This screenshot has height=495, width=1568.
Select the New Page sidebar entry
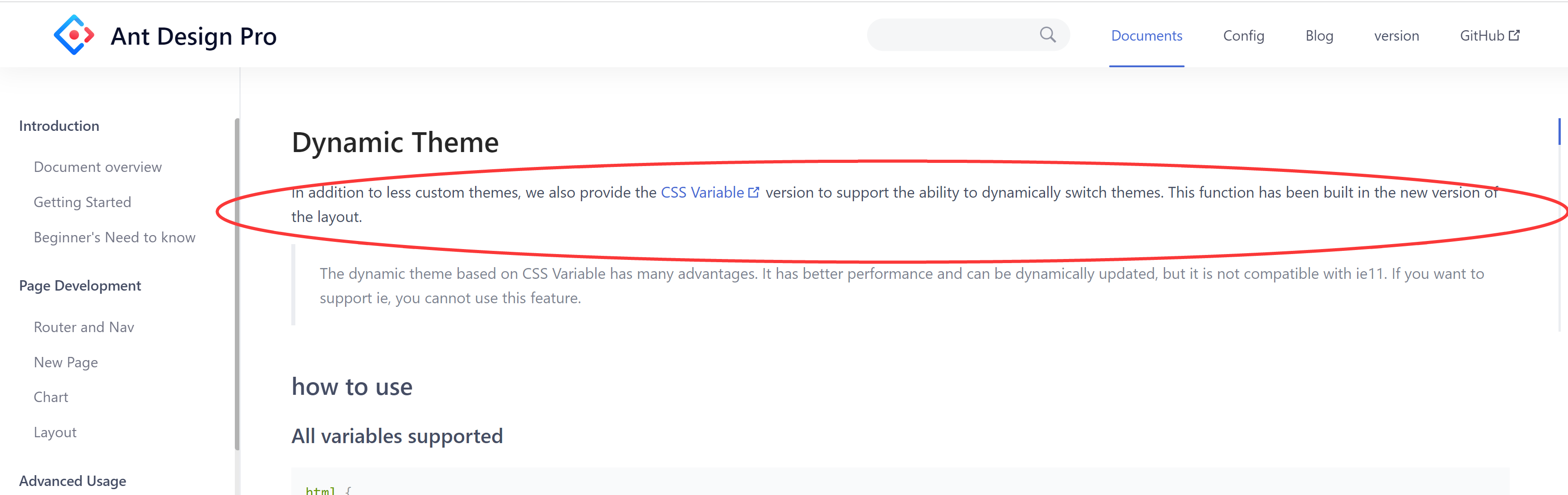(66, 362)
